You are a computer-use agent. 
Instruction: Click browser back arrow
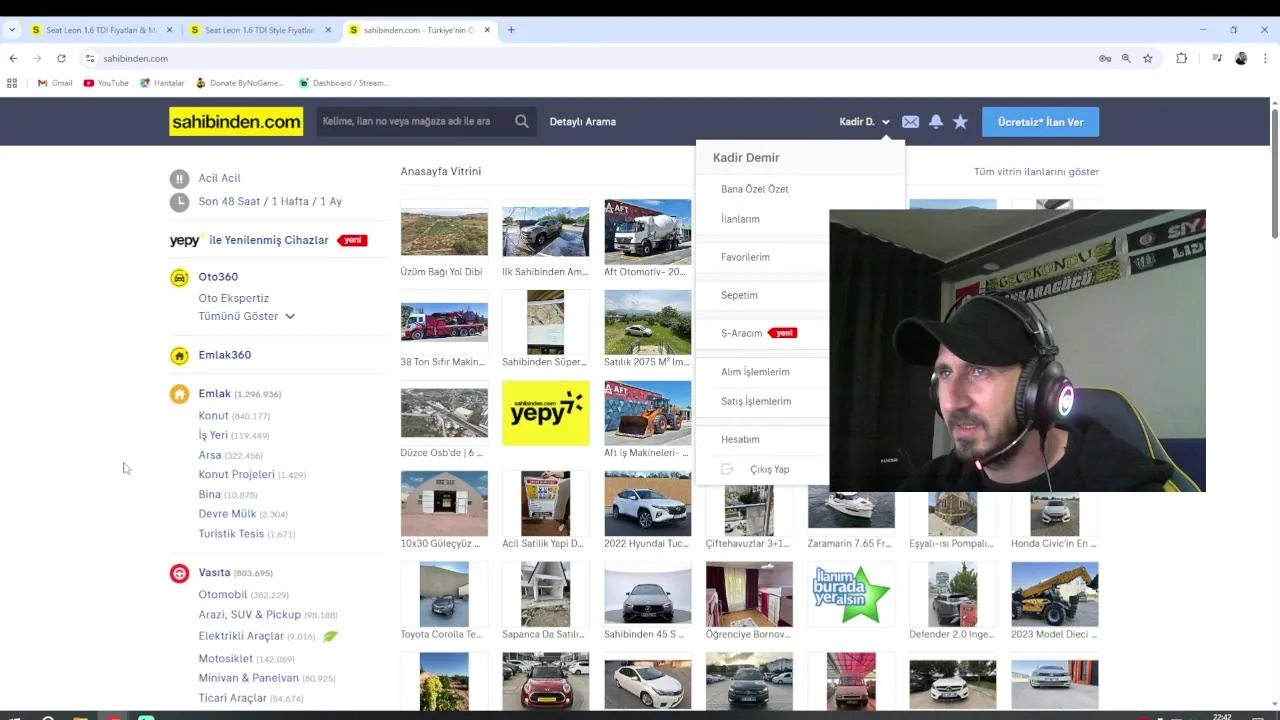coord(13,58)
